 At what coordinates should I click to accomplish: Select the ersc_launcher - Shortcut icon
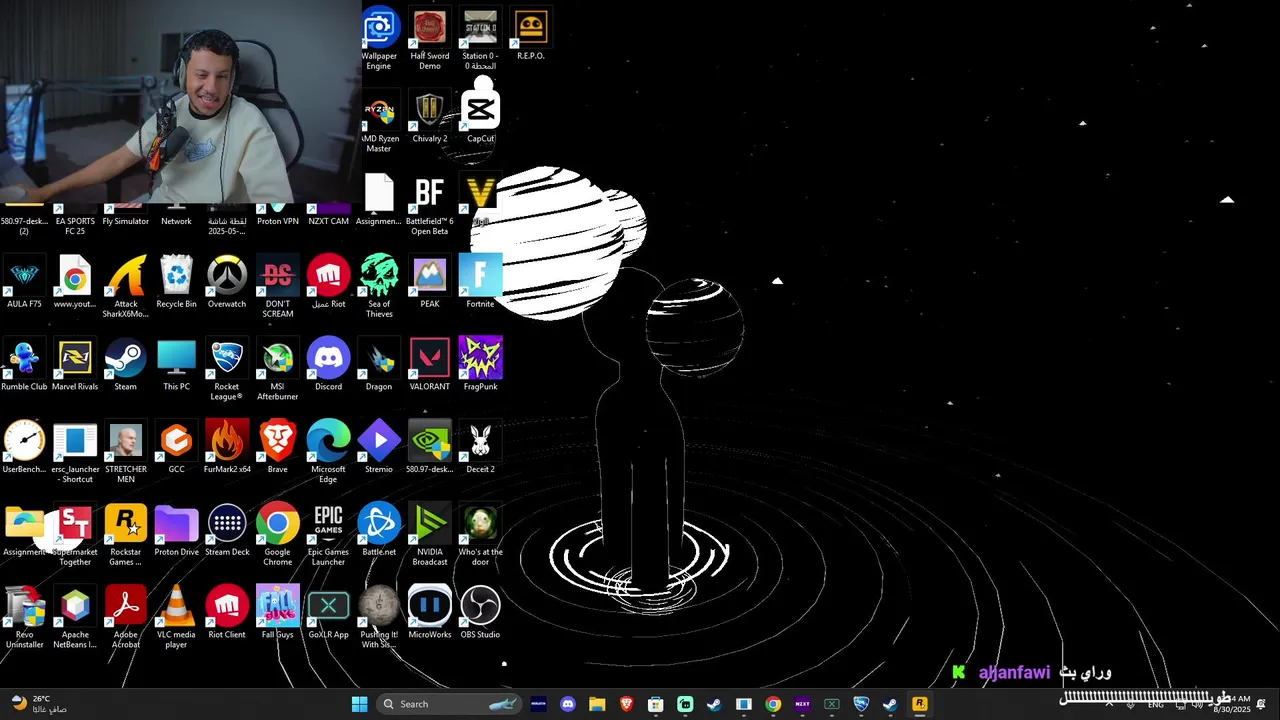click(x=75, y=453)
